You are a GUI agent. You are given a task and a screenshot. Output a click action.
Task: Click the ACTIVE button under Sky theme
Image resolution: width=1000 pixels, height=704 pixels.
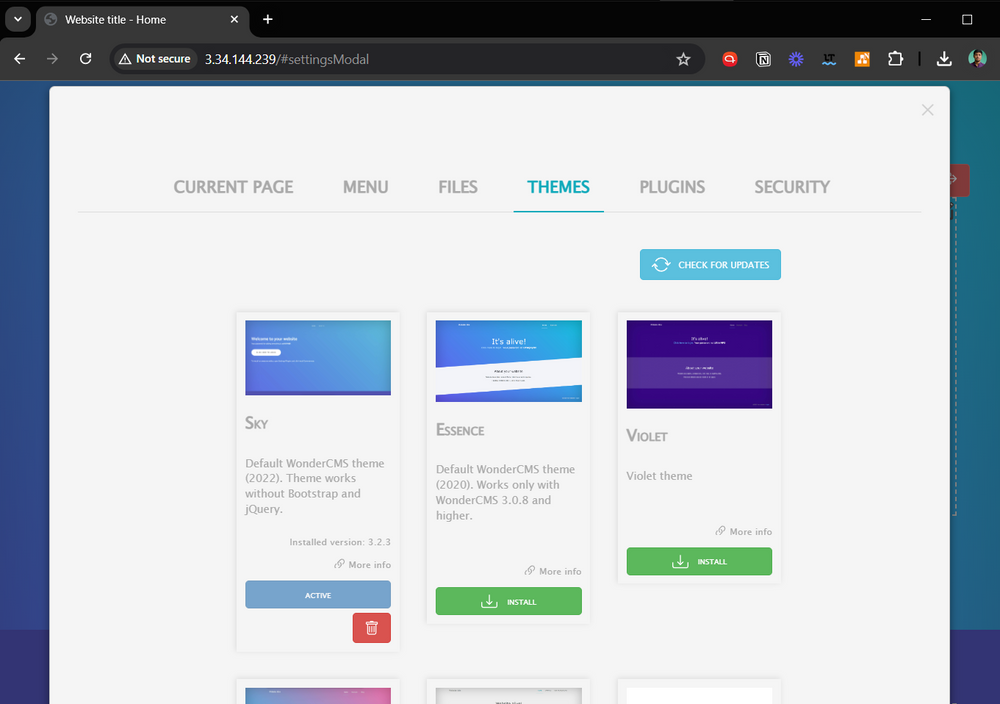coord(317,594)
